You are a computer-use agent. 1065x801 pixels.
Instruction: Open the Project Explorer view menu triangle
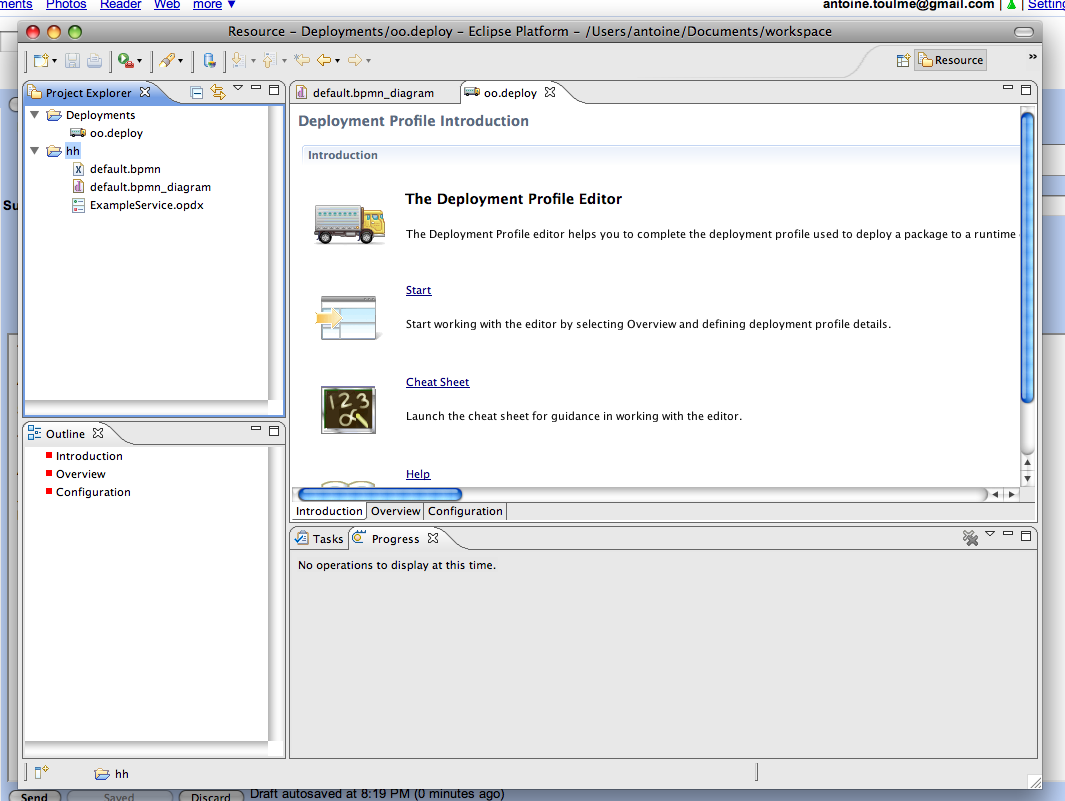pyautogui.click(x=238, y=88)
